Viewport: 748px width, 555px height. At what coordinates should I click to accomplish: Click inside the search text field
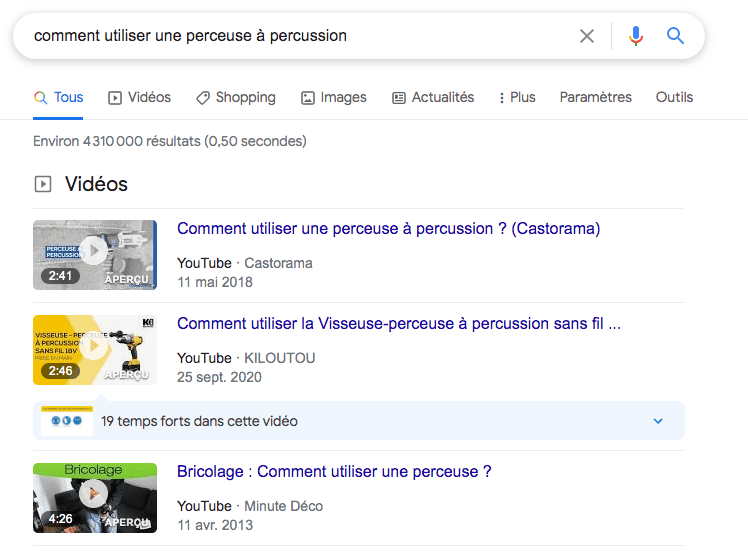[x=300, y=36]
